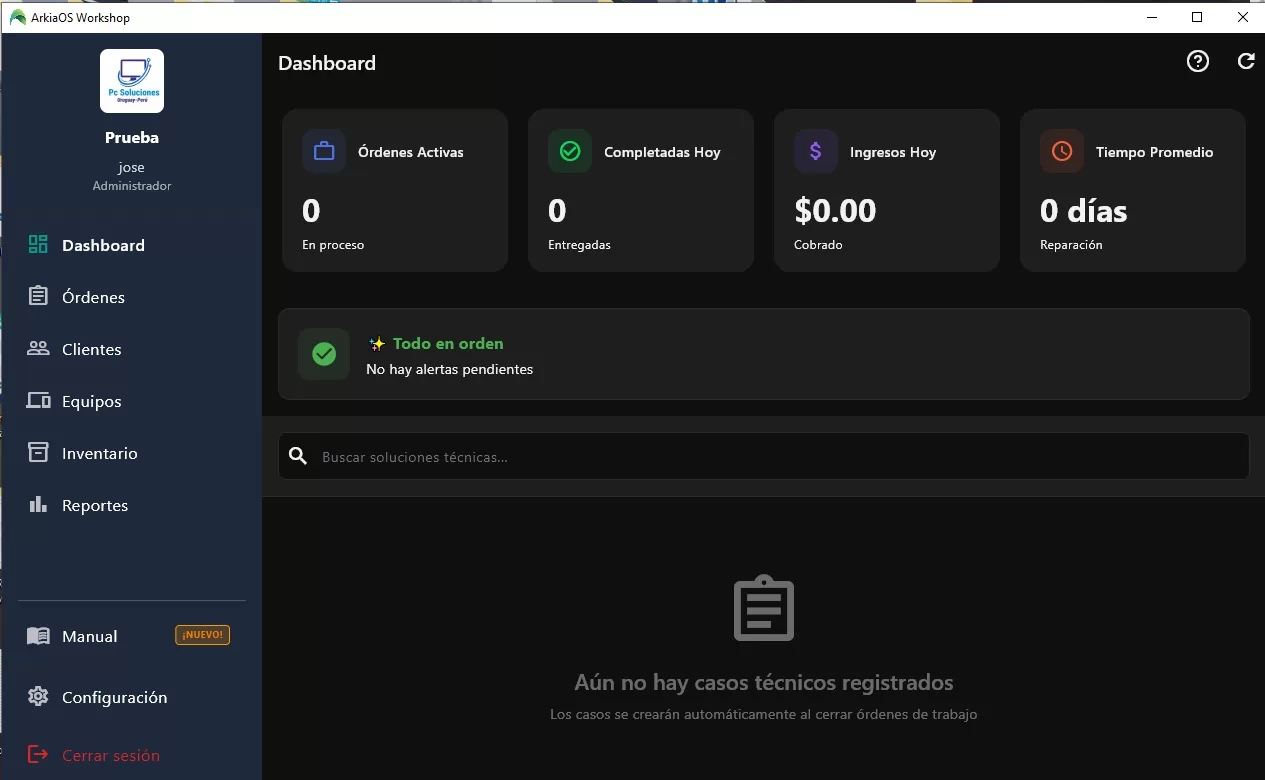Click the No hay alertas pendientes text
This screenshot has height=780, width=1265.
point(449,369)
